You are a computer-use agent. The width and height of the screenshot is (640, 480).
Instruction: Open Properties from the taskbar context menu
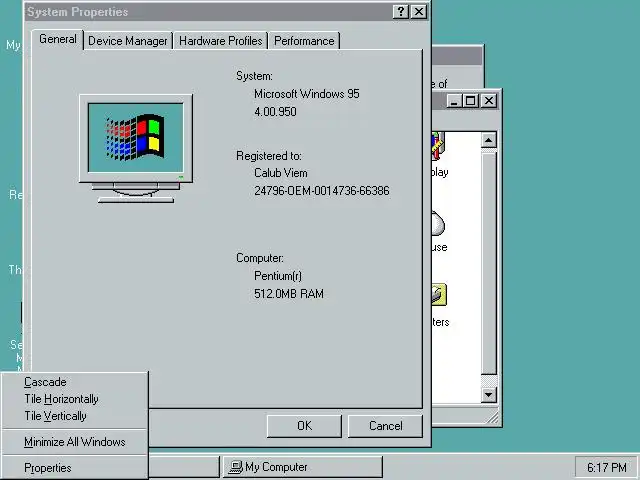(x=74, y=468)
